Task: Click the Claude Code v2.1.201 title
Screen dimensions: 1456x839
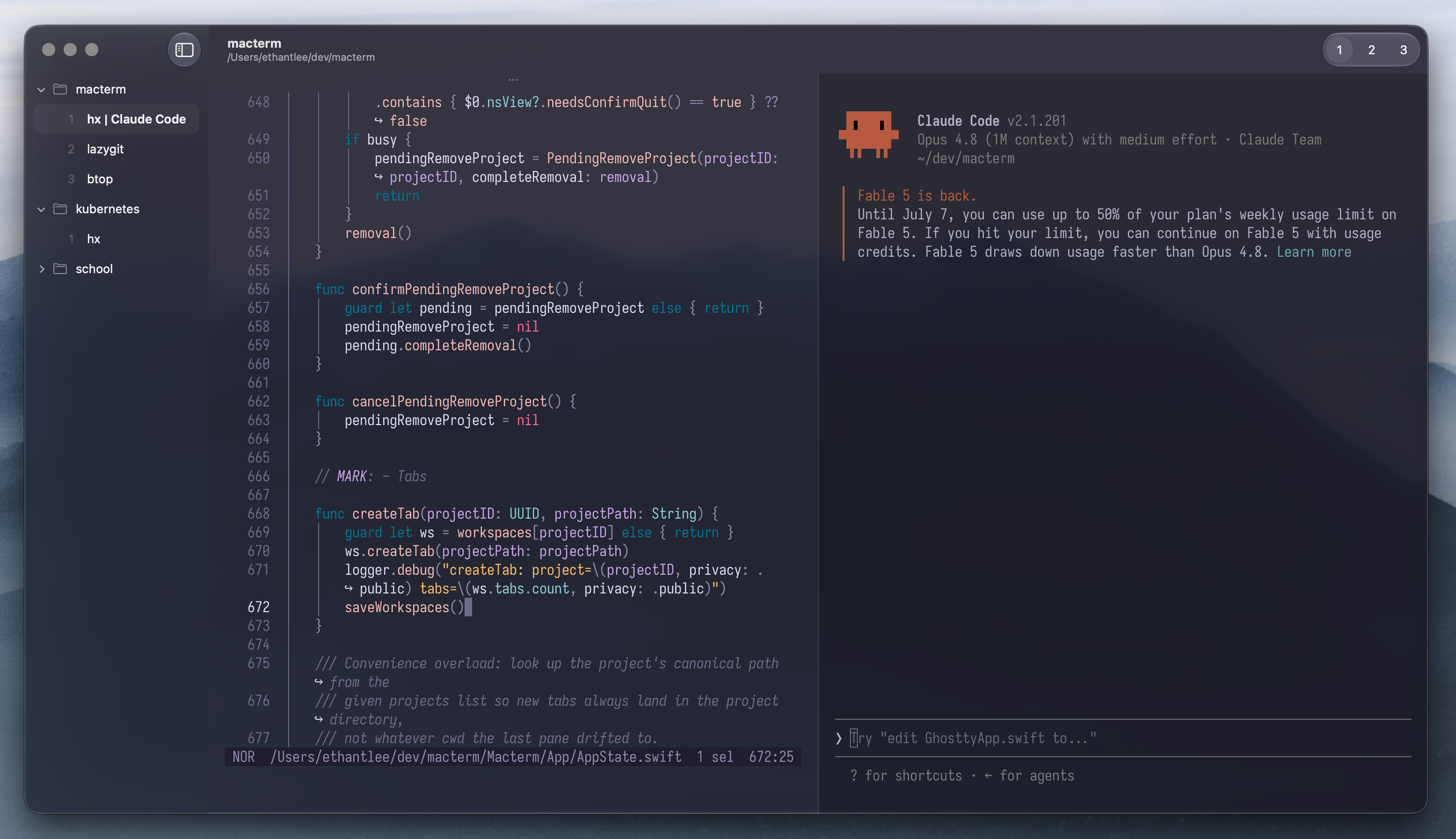Action: (991, 121)
